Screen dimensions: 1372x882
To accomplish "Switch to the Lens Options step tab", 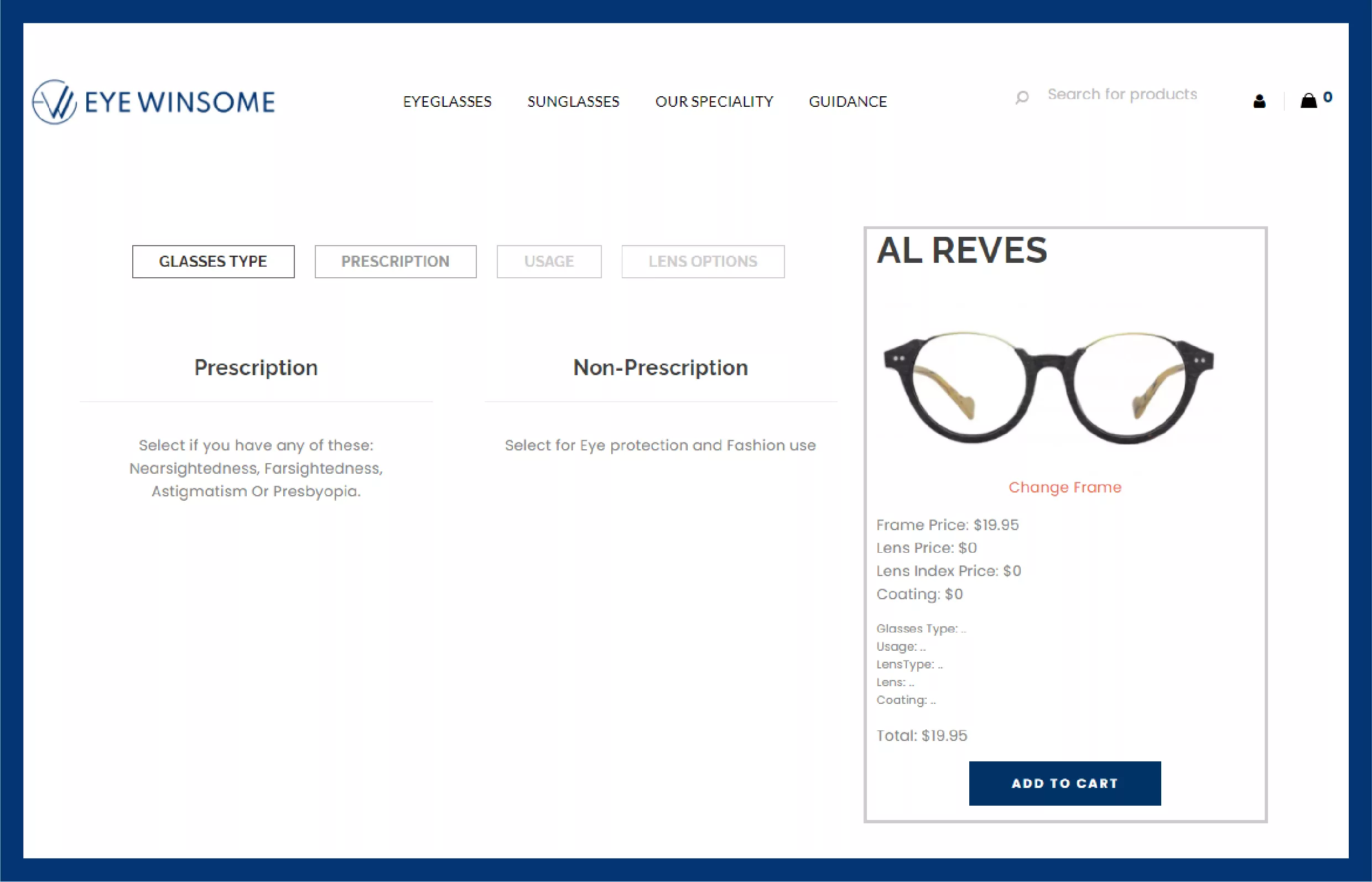I will [703, 262].
